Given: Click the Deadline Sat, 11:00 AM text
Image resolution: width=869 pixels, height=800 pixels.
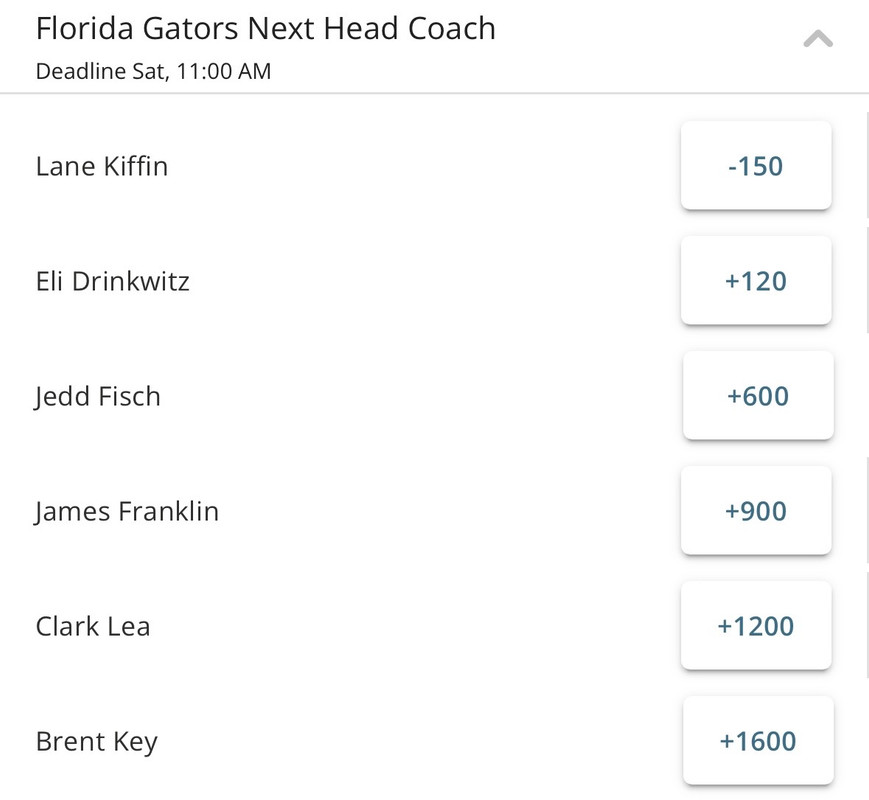Looking at the screenshot, I should point(153,71).
